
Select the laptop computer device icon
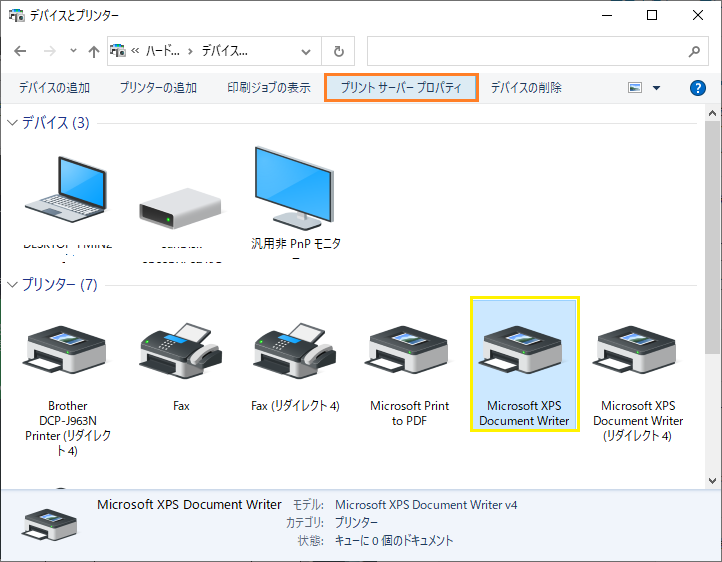click(x=67, y=189)
